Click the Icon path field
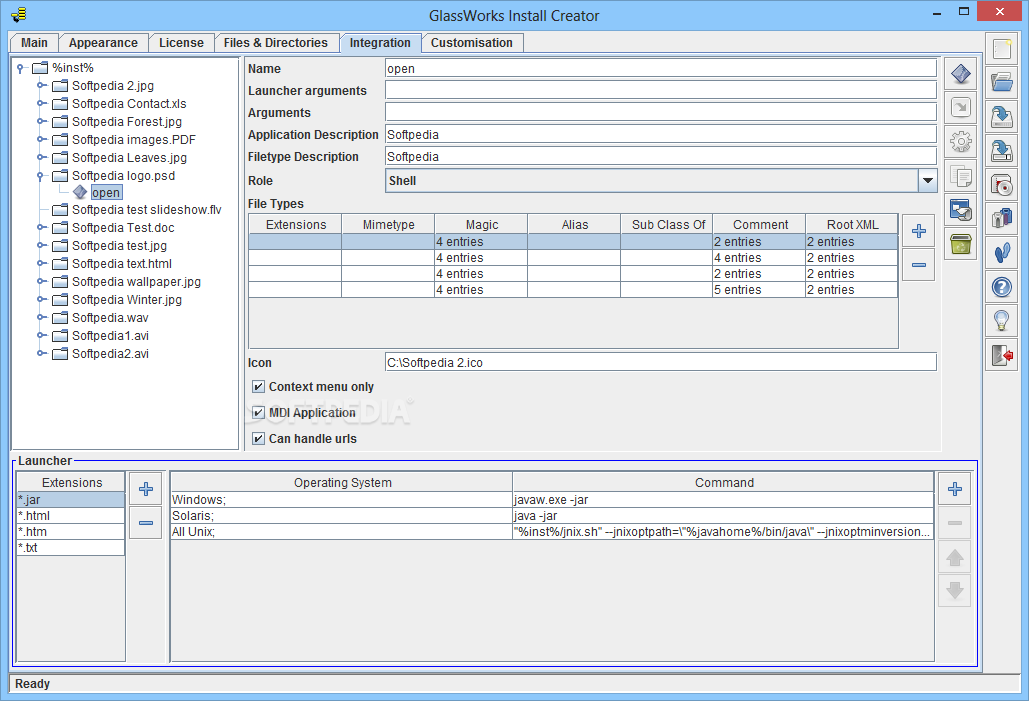The width and height of the screenshot is (1029, 701). click(660, 362)
